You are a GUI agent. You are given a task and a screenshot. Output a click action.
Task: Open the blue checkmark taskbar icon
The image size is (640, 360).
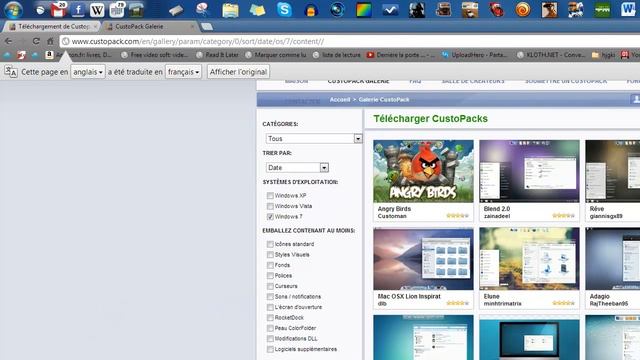click(390, 10)
